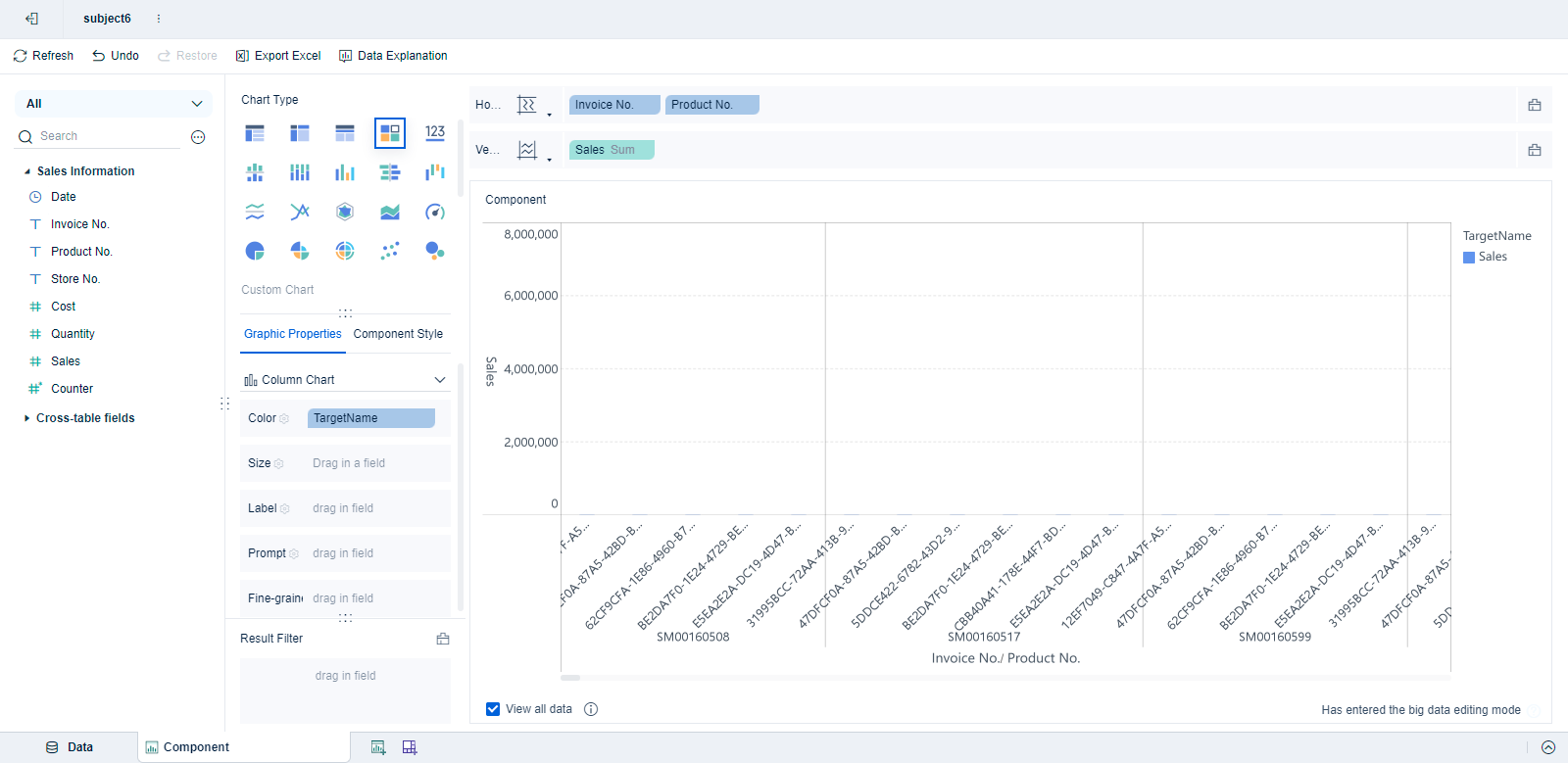
Task: Open the field options icon beside Search
Action: (198, 137)
